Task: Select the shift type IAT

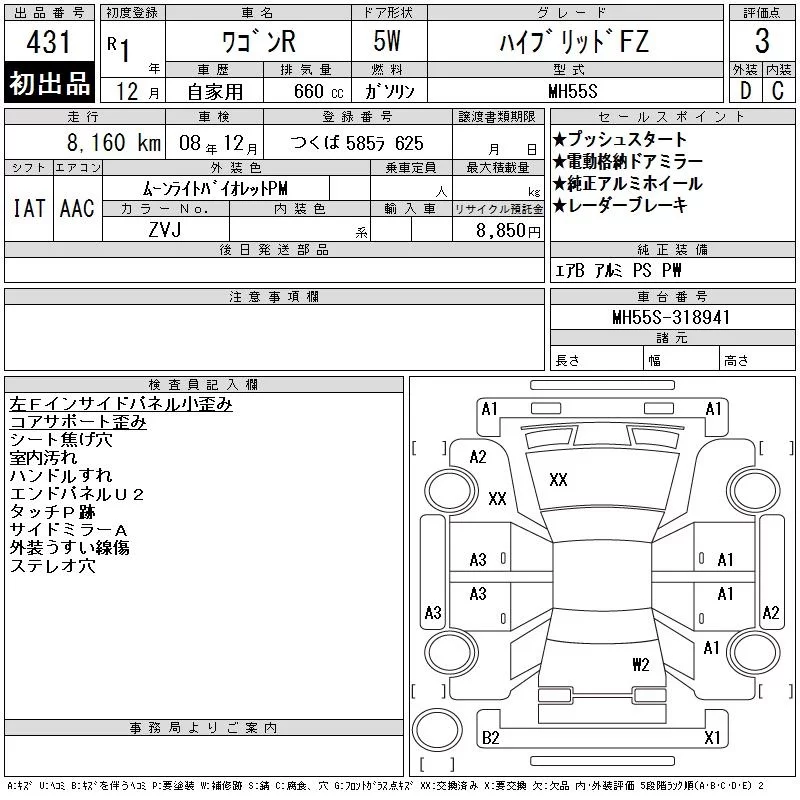Action: click(x=29, y=208)
